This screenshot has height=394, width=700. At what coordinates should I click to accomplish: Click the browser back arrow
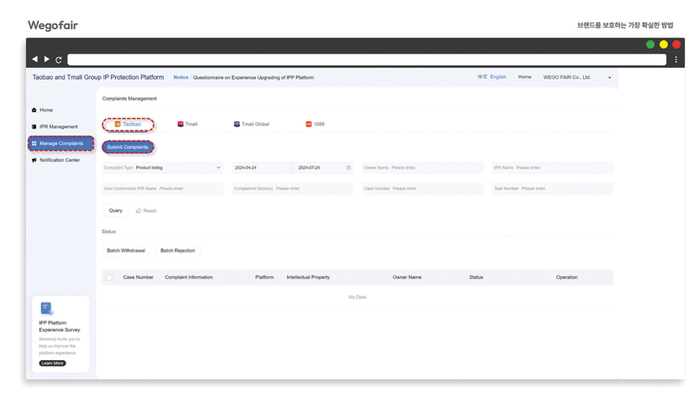[35, 59]
